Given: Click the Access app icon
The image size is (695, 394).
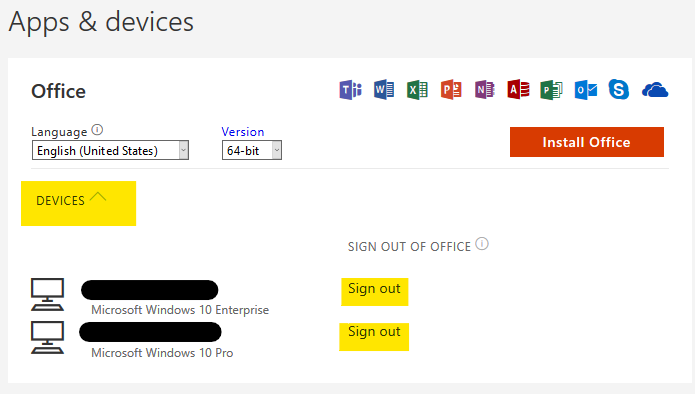Looking at the screenshot, I should [518, 90].
